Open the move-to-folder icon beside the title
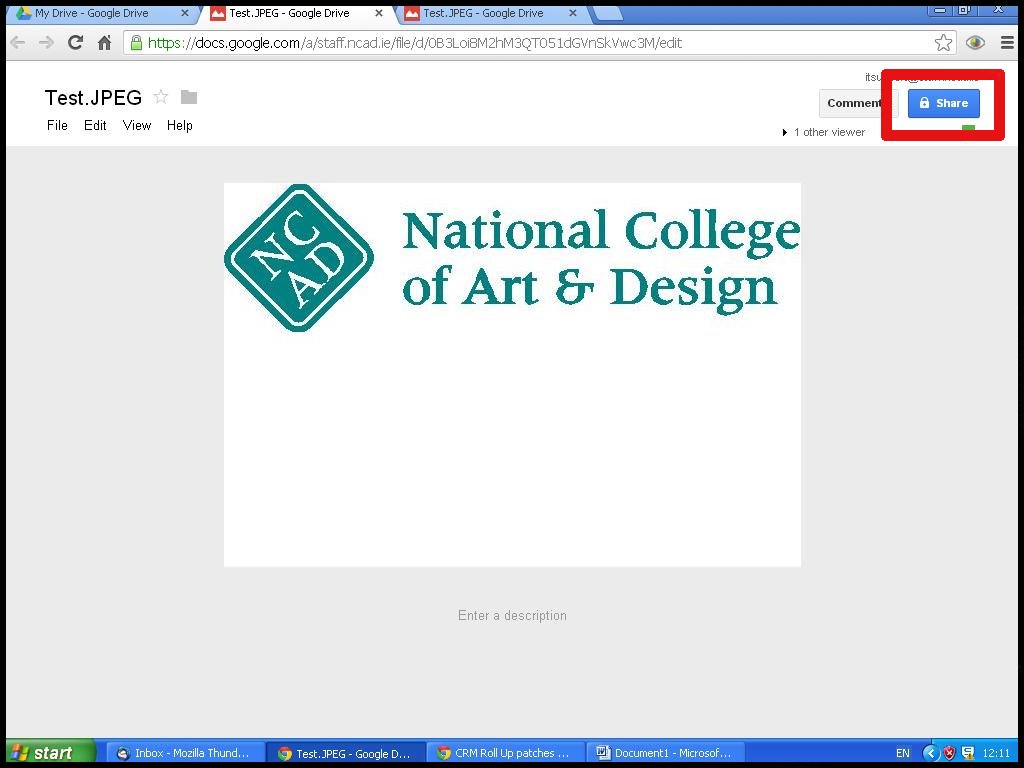1024x768 pixels. (189, 97)
